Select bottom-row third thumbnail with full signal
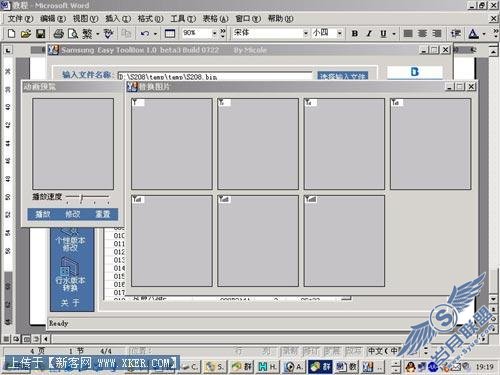This screenshot has height=375, width=500. tap(344, 241)
